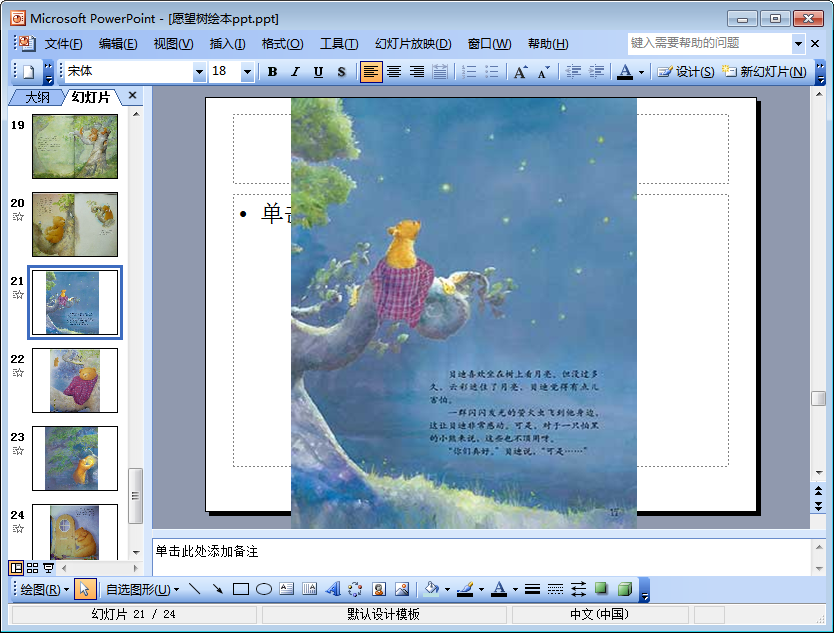Center align text

pyautogui.click(x=394, y=72)
